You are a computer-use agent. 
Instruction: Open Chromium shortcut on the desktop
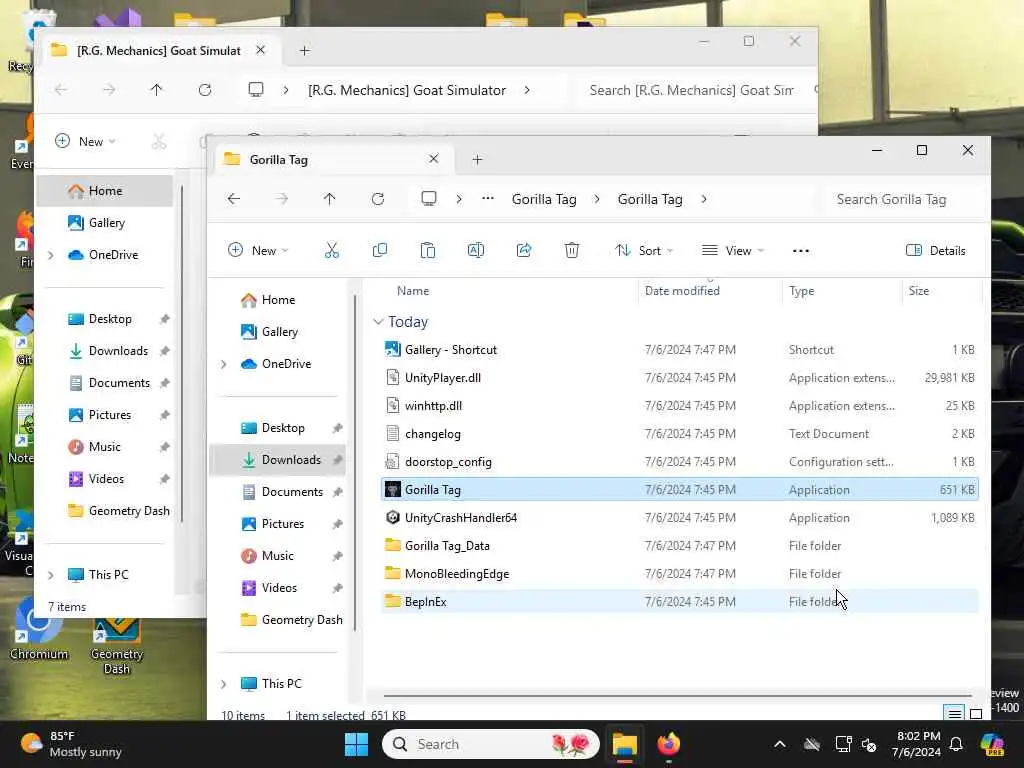pyautogui.click(x=39, y=630)
